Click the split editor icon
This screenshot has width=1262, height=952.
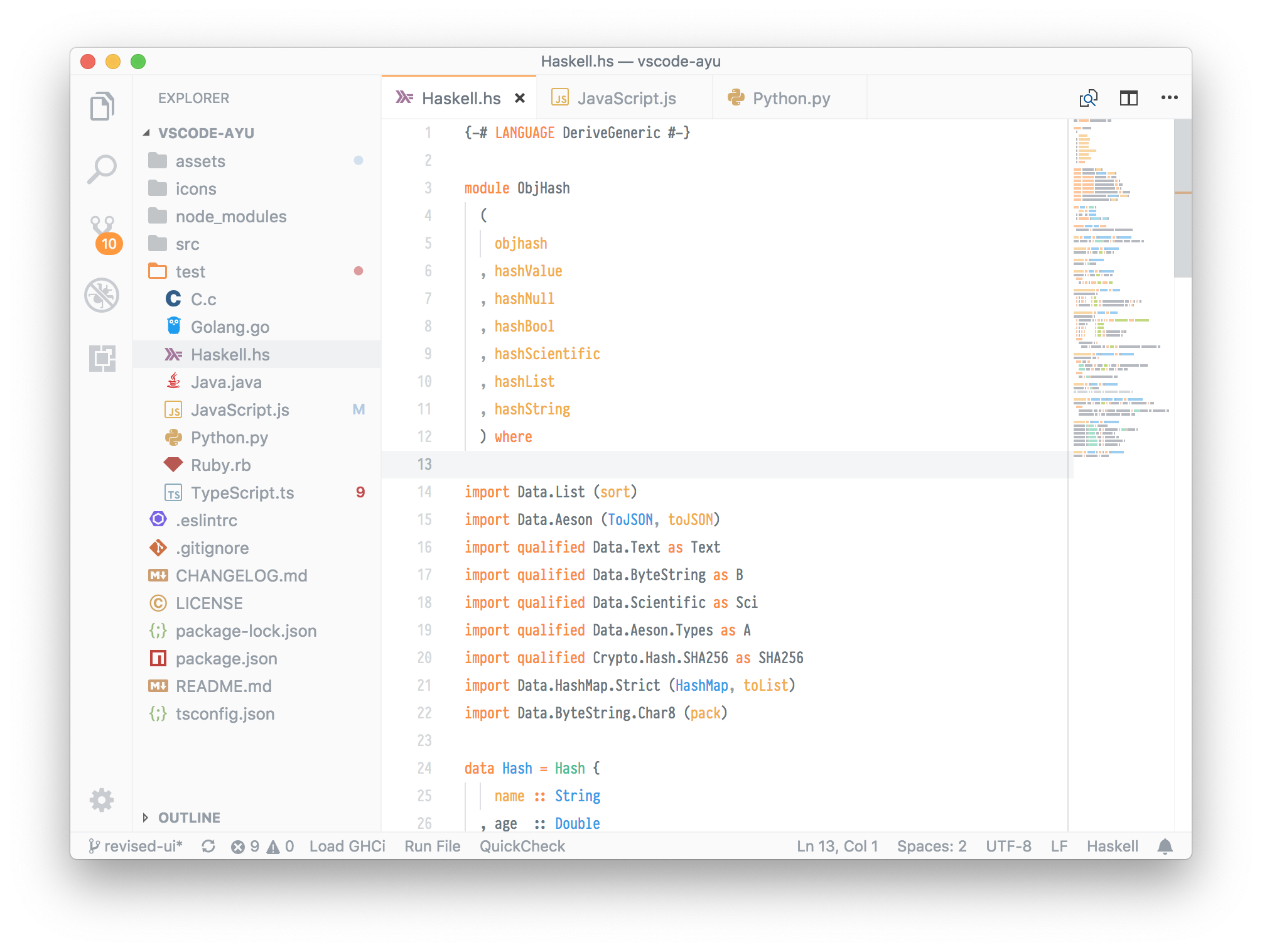[x=1128, y=98]
